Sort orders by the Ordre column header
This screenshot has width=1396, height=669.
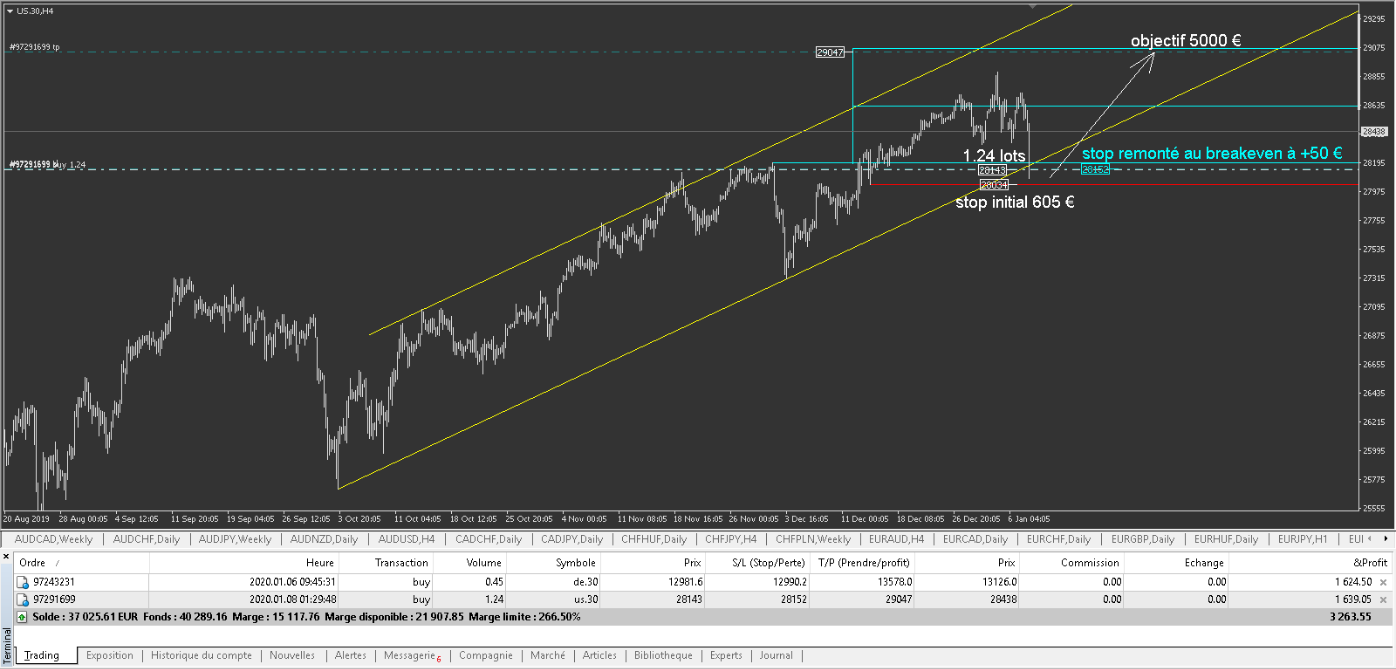pyautogui.click(x=82, y=563)
